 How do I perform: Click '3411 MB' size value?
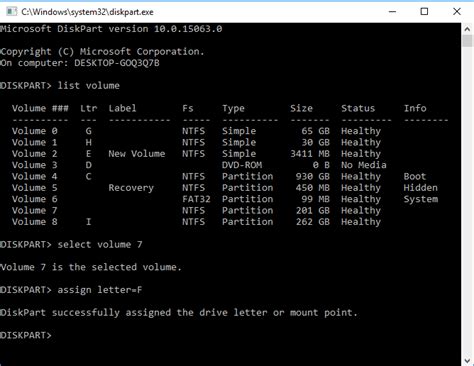coord(310,154)
